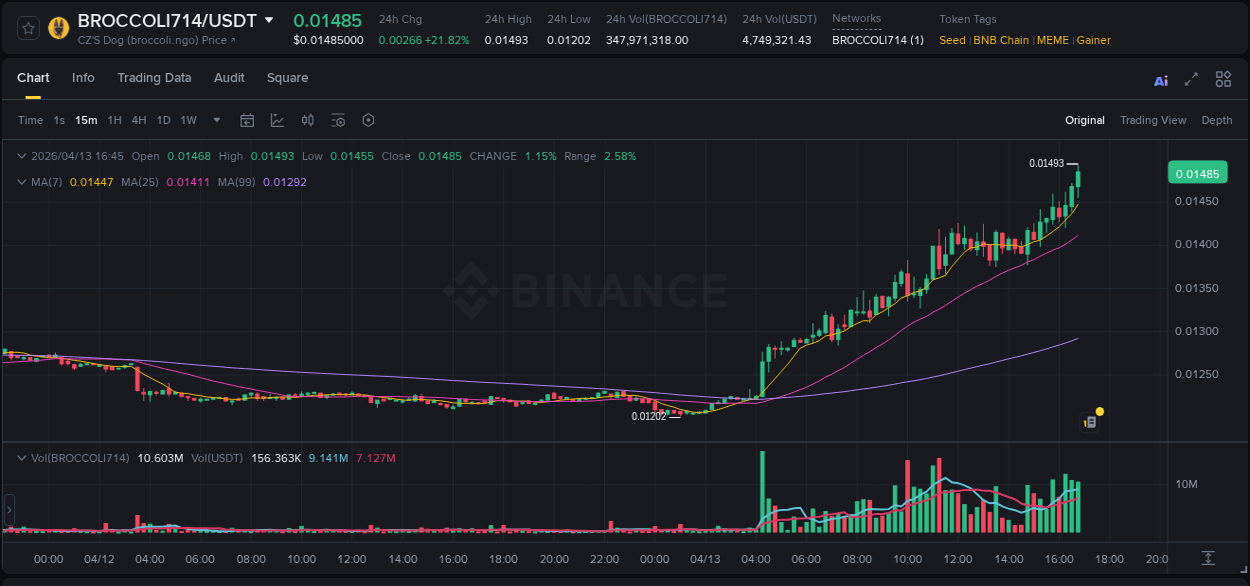Select the chart overview line icon

click(277, 120)
